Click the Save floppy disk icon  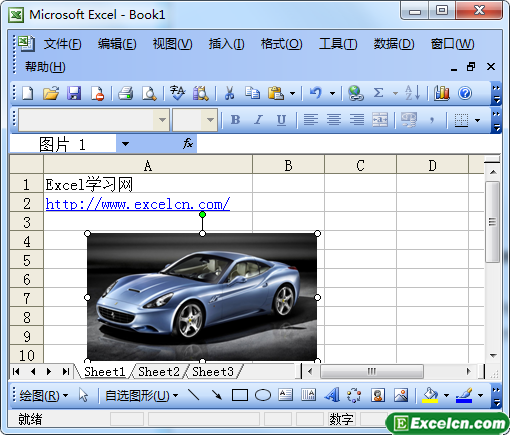click(74, 93)
